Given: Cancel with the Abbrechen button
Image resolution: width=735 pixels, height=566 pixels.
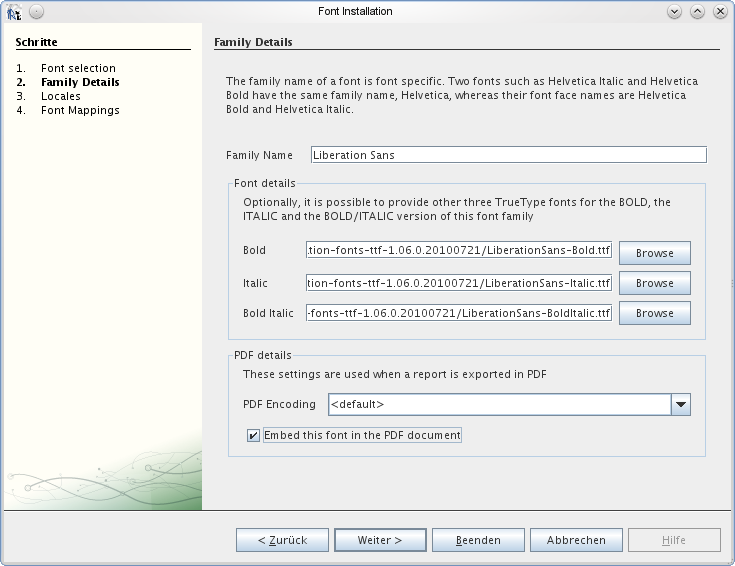Looking at the screenshot, I should click(576, 540).
